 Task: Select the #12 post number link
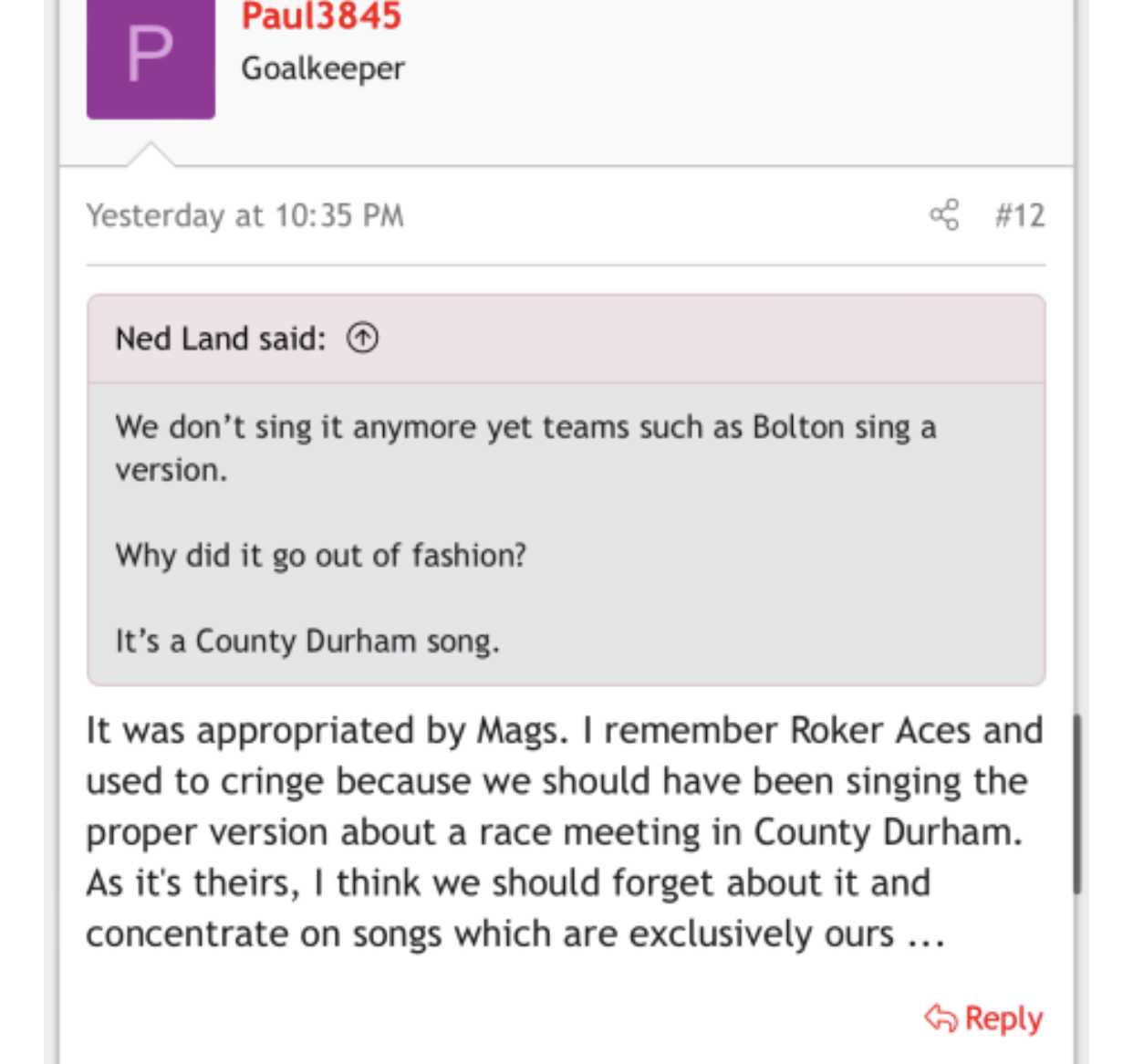pos(1020,215)
